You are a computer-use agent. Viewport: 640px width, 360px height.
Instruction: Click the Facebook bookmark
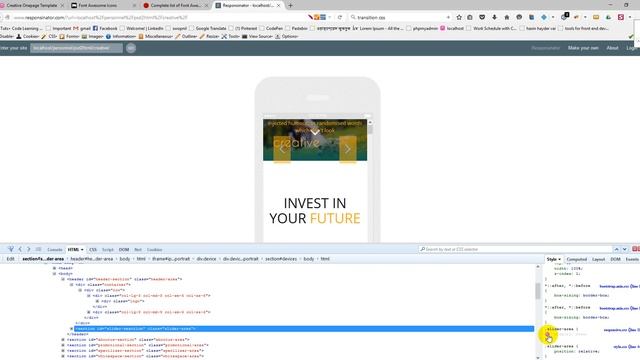coord(105,29)
